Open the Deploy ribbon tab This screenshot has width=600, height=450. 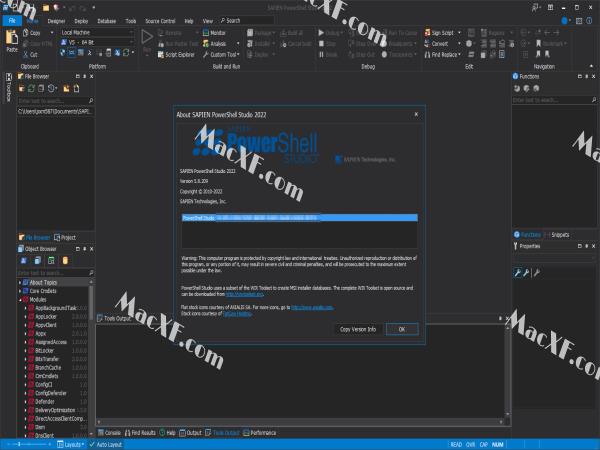click(x=81, y=21)
